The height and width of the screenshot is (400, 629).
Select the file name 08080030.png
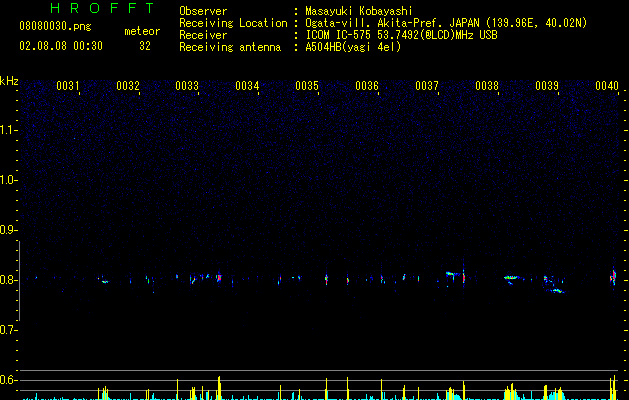point(55,27)
